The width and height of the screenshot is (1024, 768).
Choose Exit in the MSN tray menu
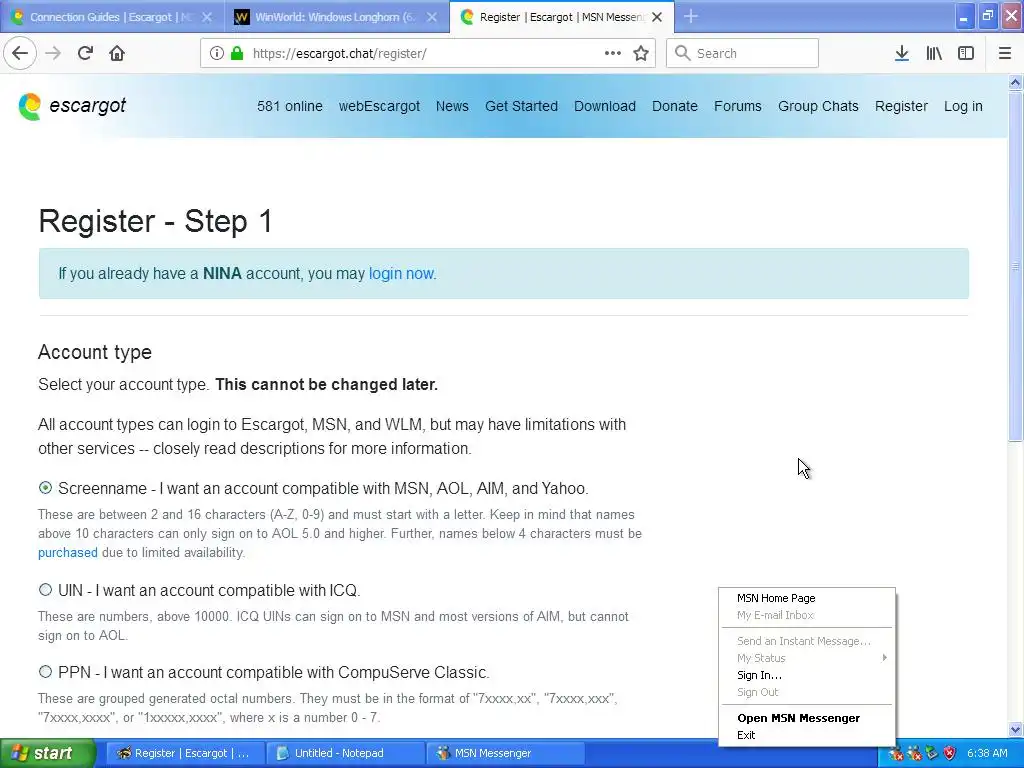746,735
